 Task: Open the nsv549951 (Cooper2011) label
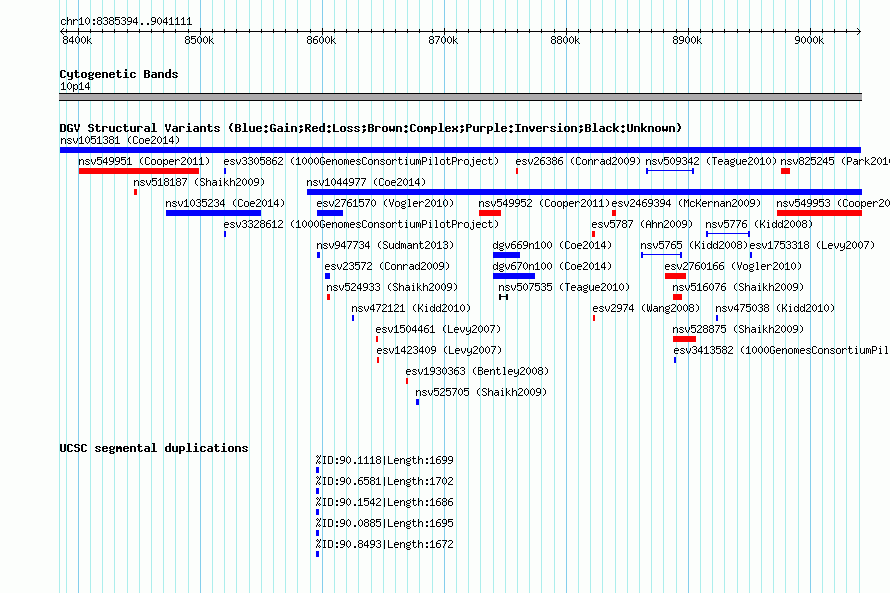click(x=144, y=161)
